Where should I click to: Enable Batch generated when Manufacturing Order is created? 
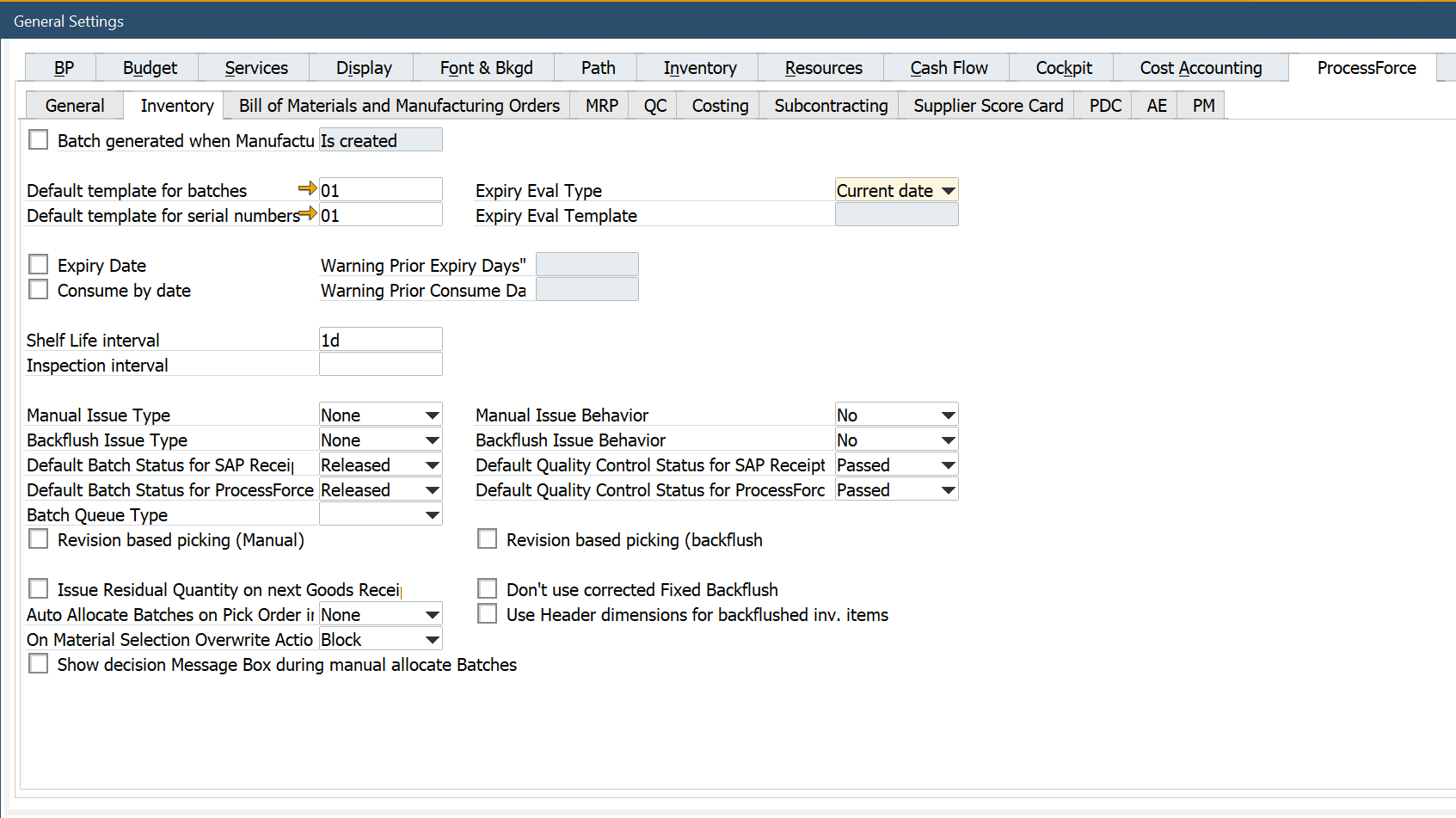(38, 138)
